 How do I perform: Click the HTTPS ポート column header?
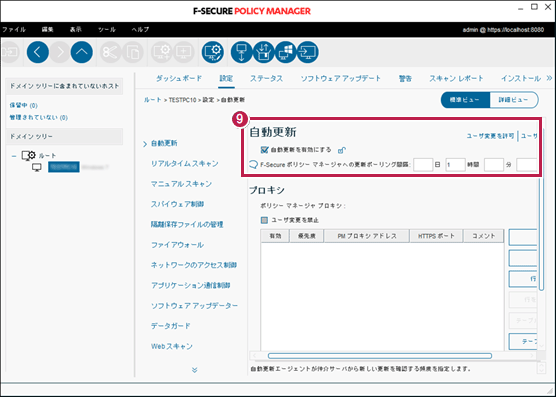(436, 236)
